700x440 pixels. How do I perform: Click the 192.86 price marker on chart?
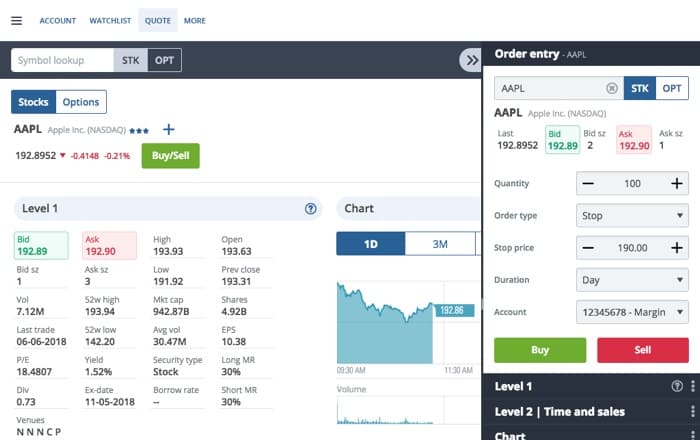(x=454, y=310)
